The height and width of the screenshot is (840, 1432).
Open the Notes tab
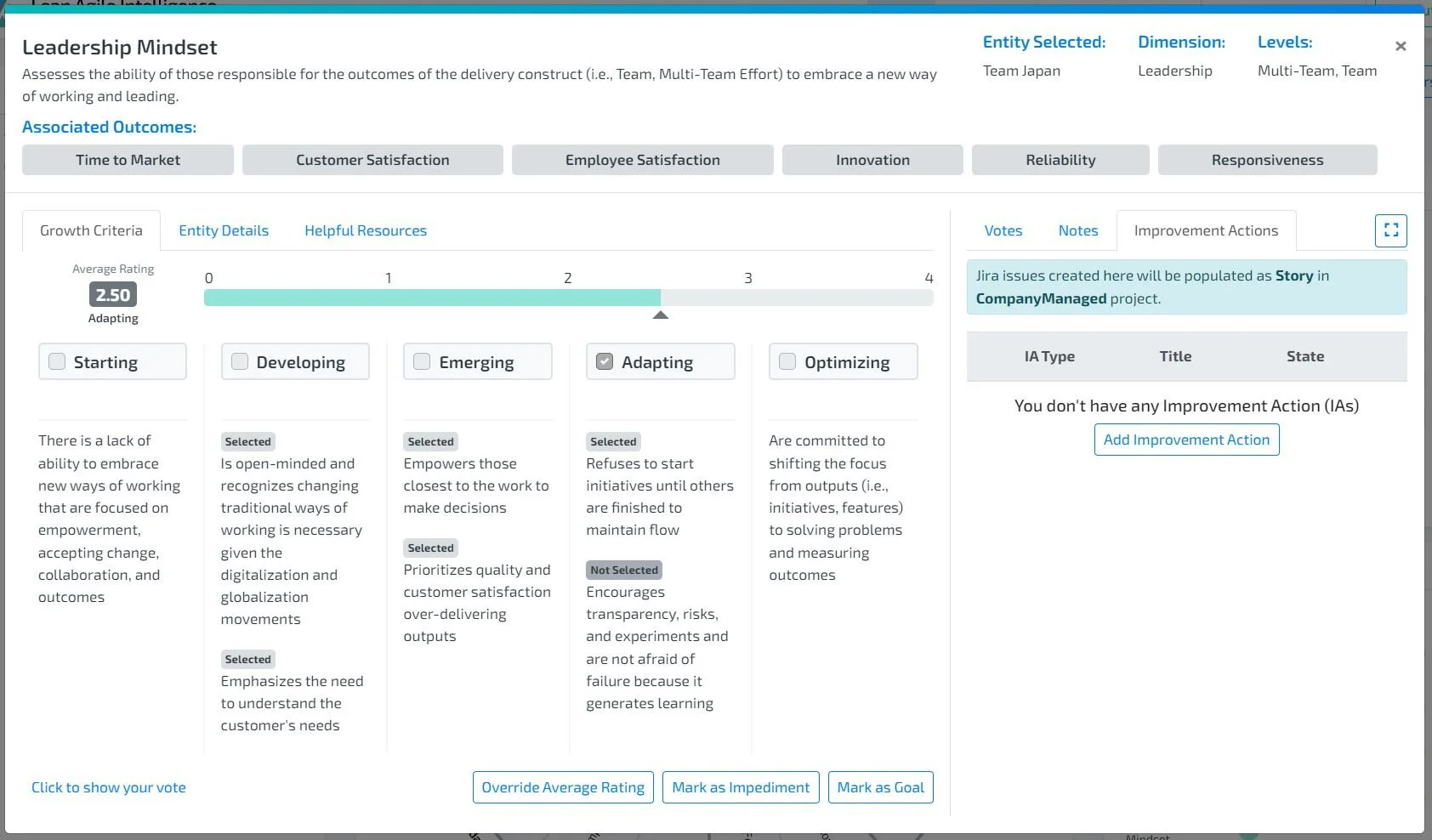[1077, 230]
